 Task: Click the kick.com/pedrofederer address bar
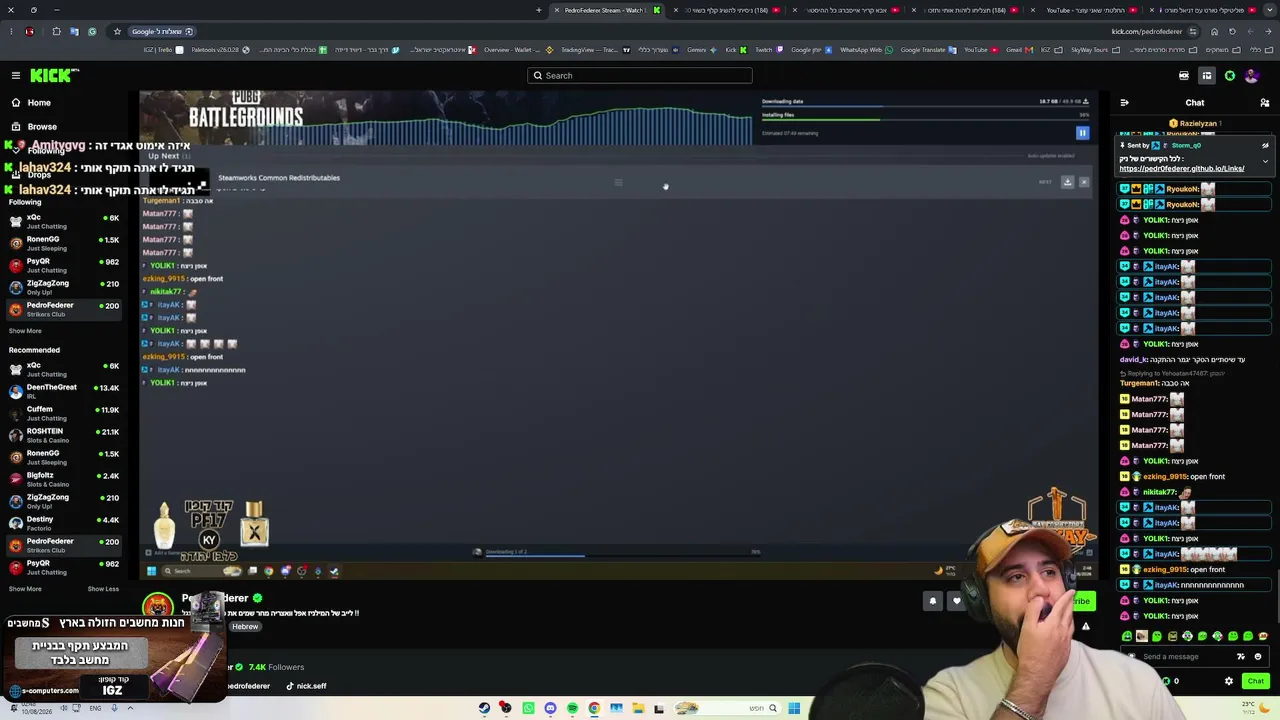(1147, 31)
